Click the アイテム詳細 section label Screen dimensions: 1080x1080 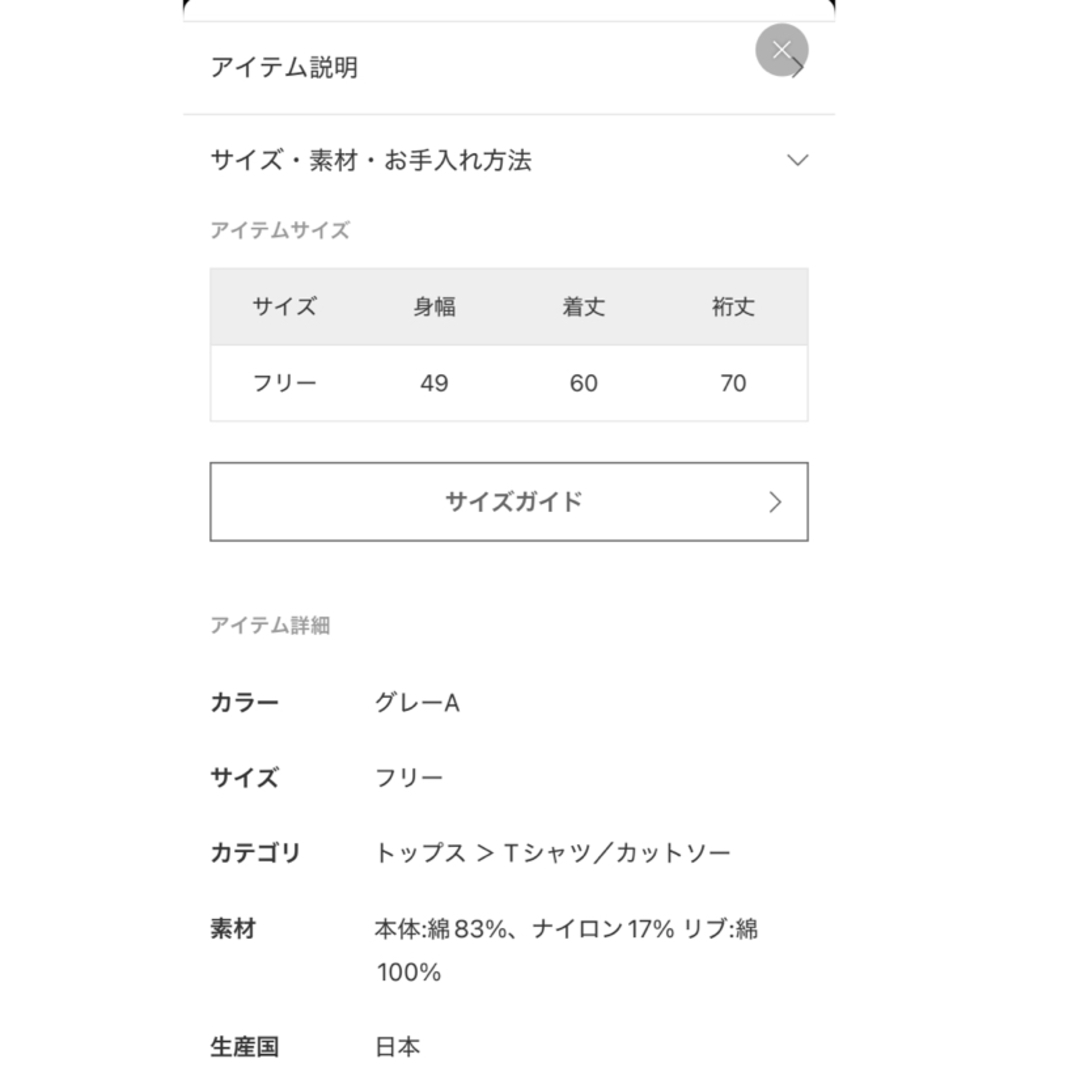click(270, 625)
